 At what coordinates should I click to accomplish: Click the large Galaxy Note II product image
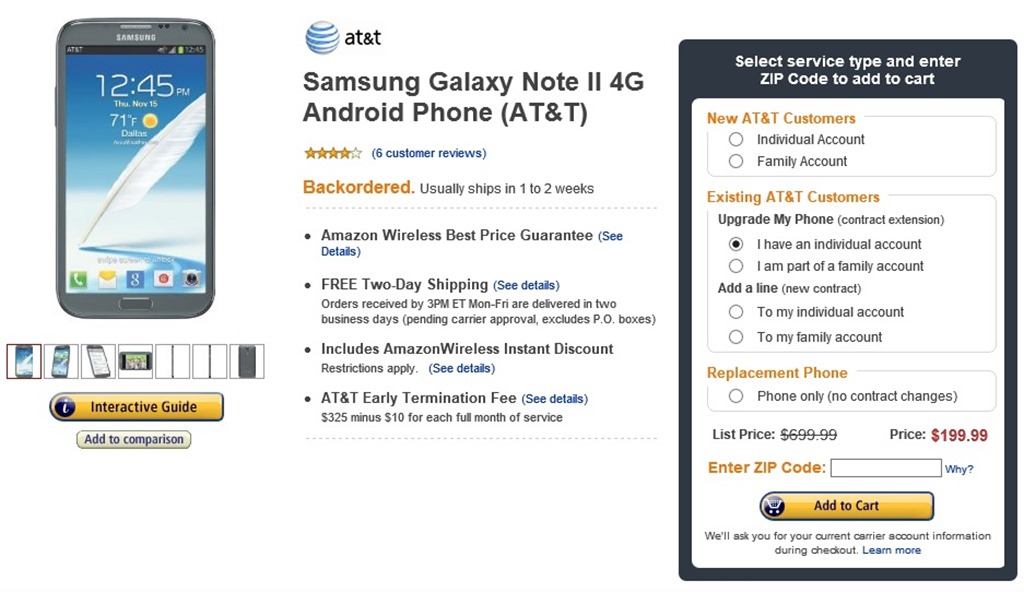click(135, 170)
